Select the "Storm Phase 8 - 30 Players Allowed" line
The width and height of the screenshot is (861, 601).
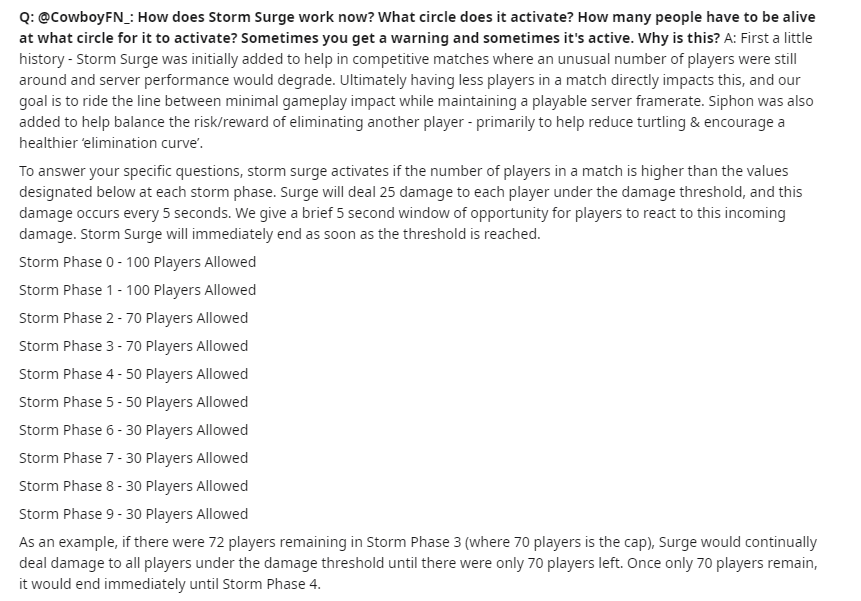[x=133, y=486]
